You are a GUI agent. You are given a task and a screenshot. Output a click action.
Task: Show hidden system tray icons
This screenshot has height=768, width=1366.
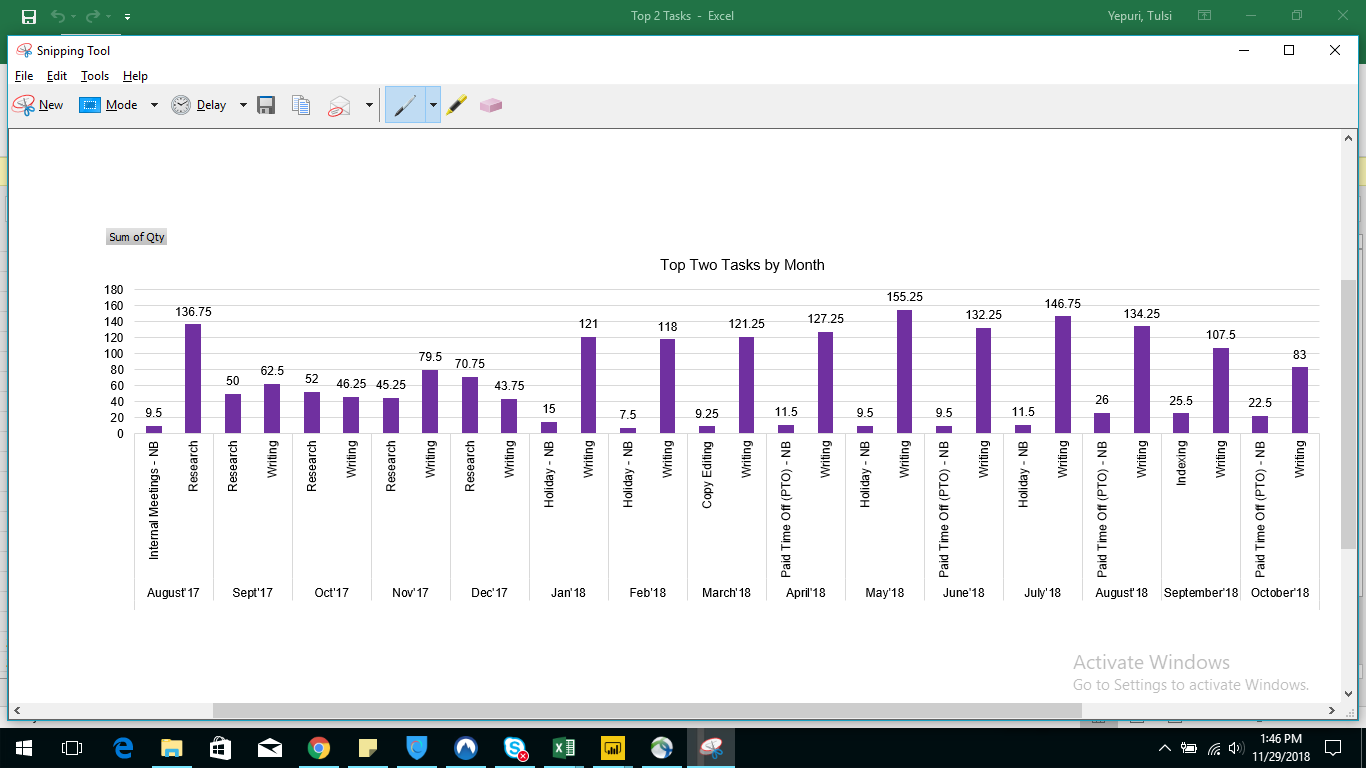[1164, 748]
